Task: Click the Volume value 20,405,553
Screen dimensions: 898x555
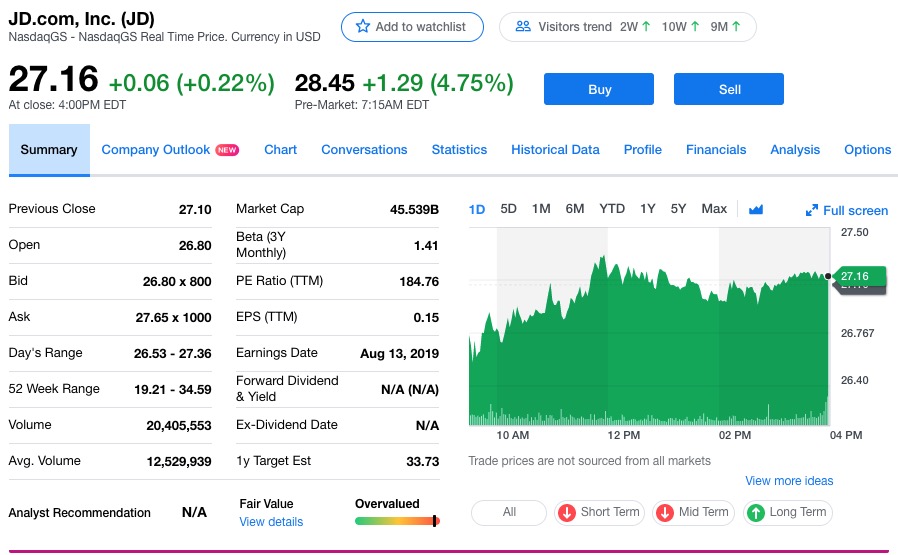Action: 179,426
